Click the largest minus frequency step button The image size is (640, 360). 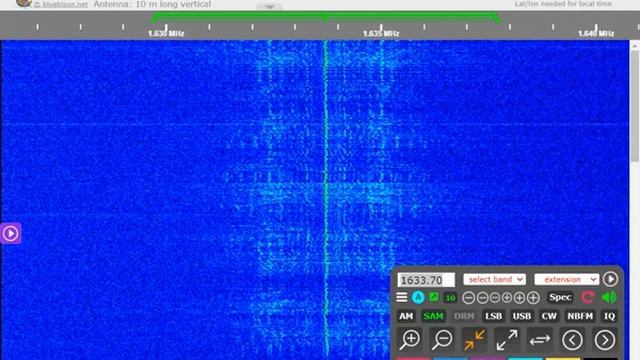tap(469, 298)
